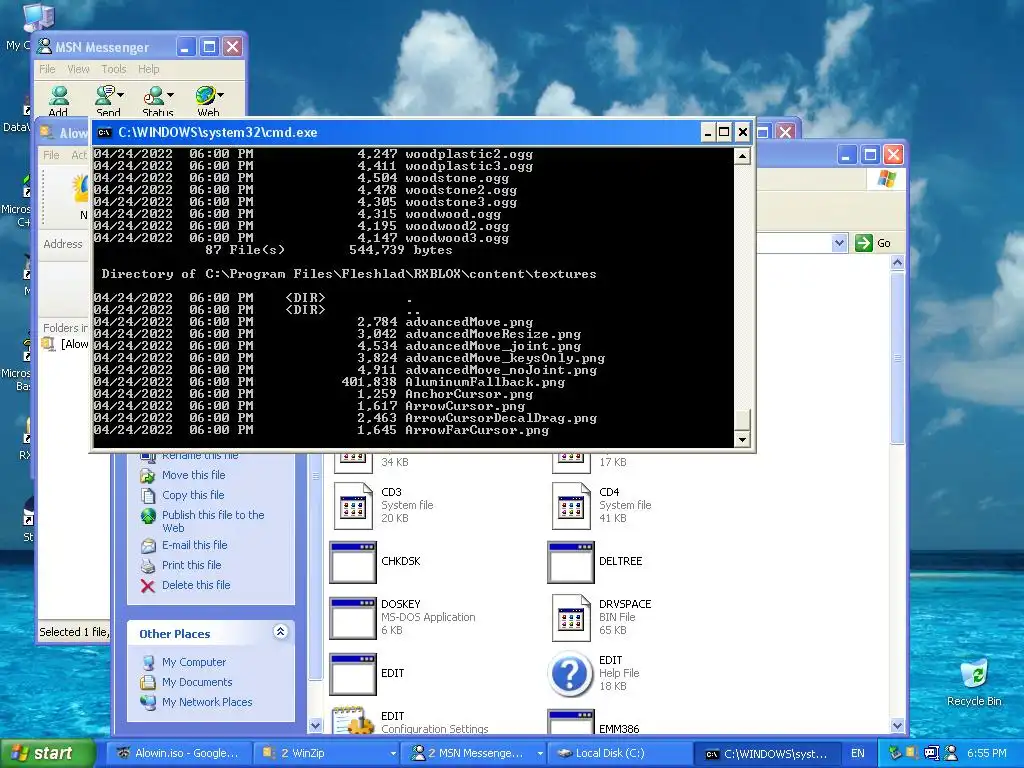This screenshot has width=1024, height=768.
Task: Click cmd.exe title bar icon
Action: click(104, 133)
